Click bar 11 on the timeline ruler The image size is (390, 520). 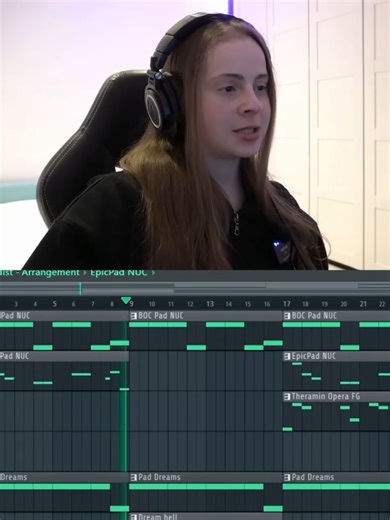click(x=171, y=304)
